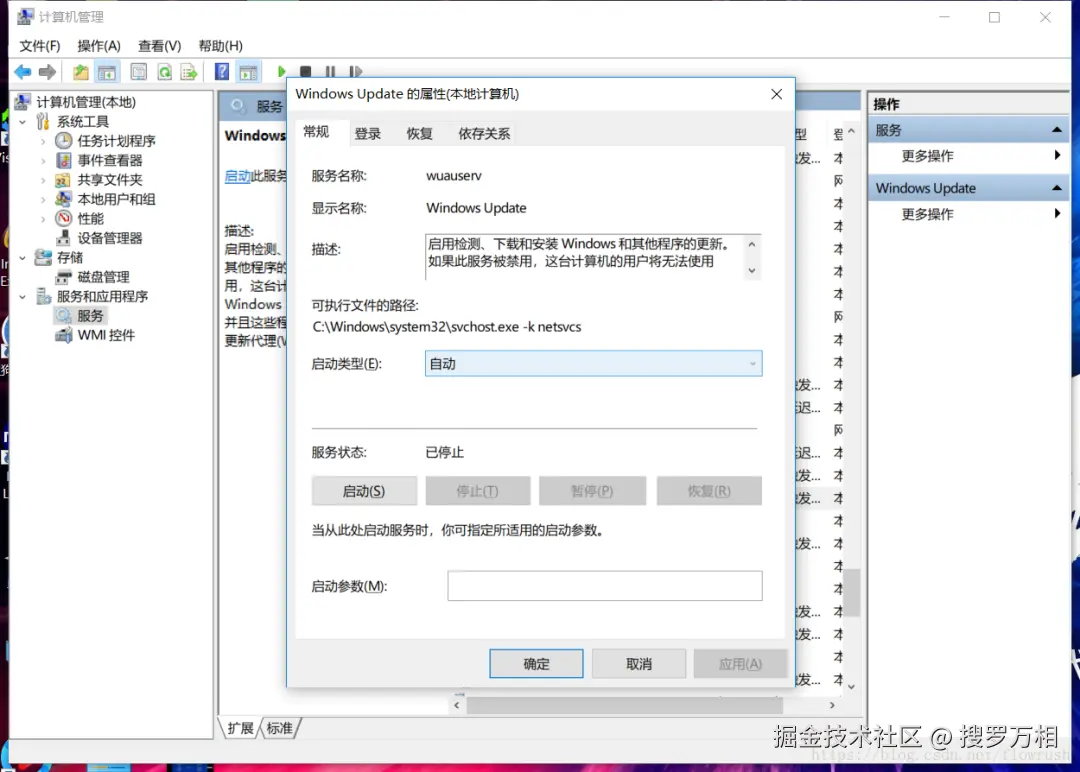This screenshot has width=1080, height=772.
Task: Click inside the 启动参数 input field
Action: (604, 586)
